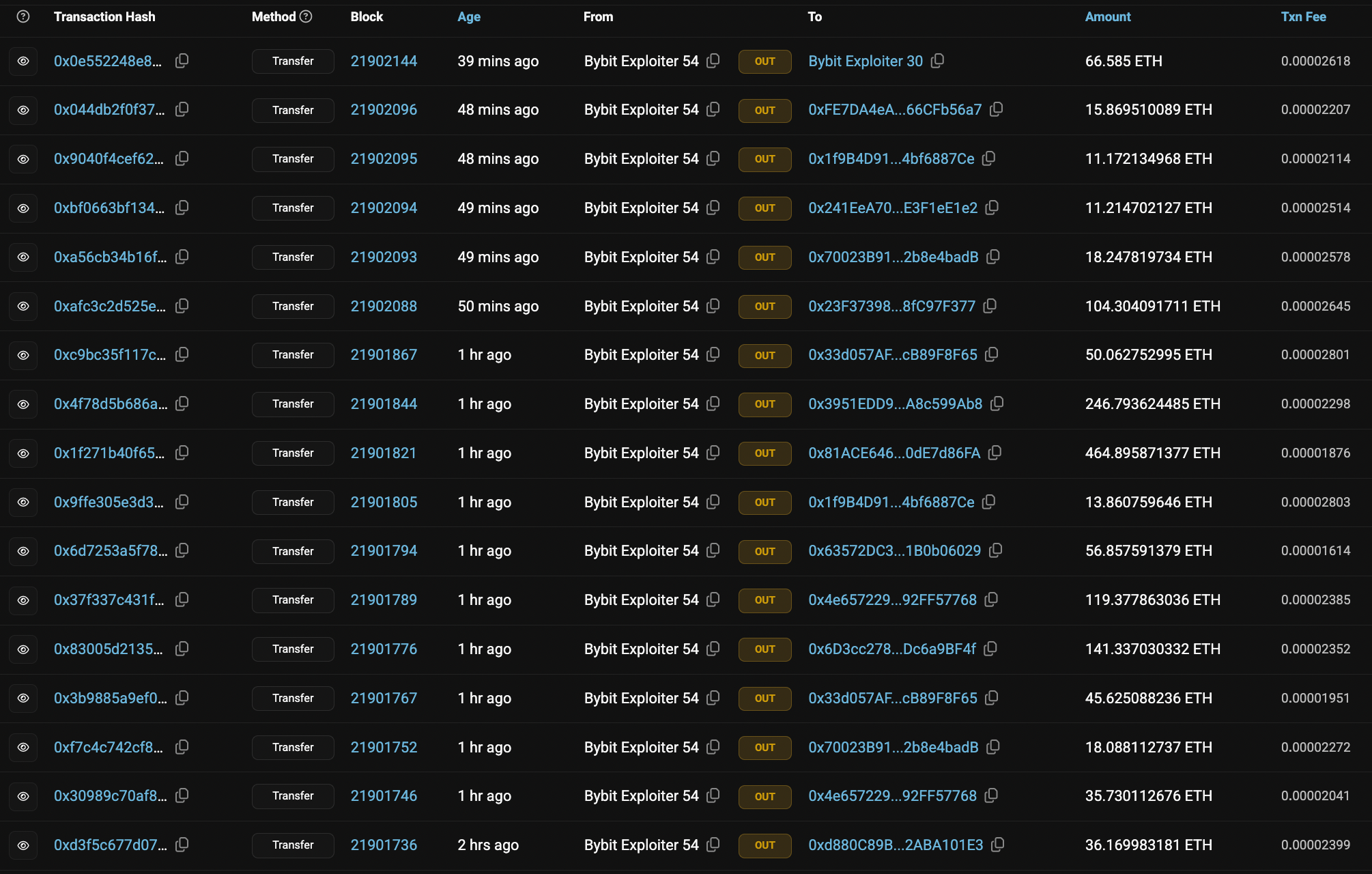1372x874 pixels.
Task: Copy From address in block 21901736 row
Action: 713,845
